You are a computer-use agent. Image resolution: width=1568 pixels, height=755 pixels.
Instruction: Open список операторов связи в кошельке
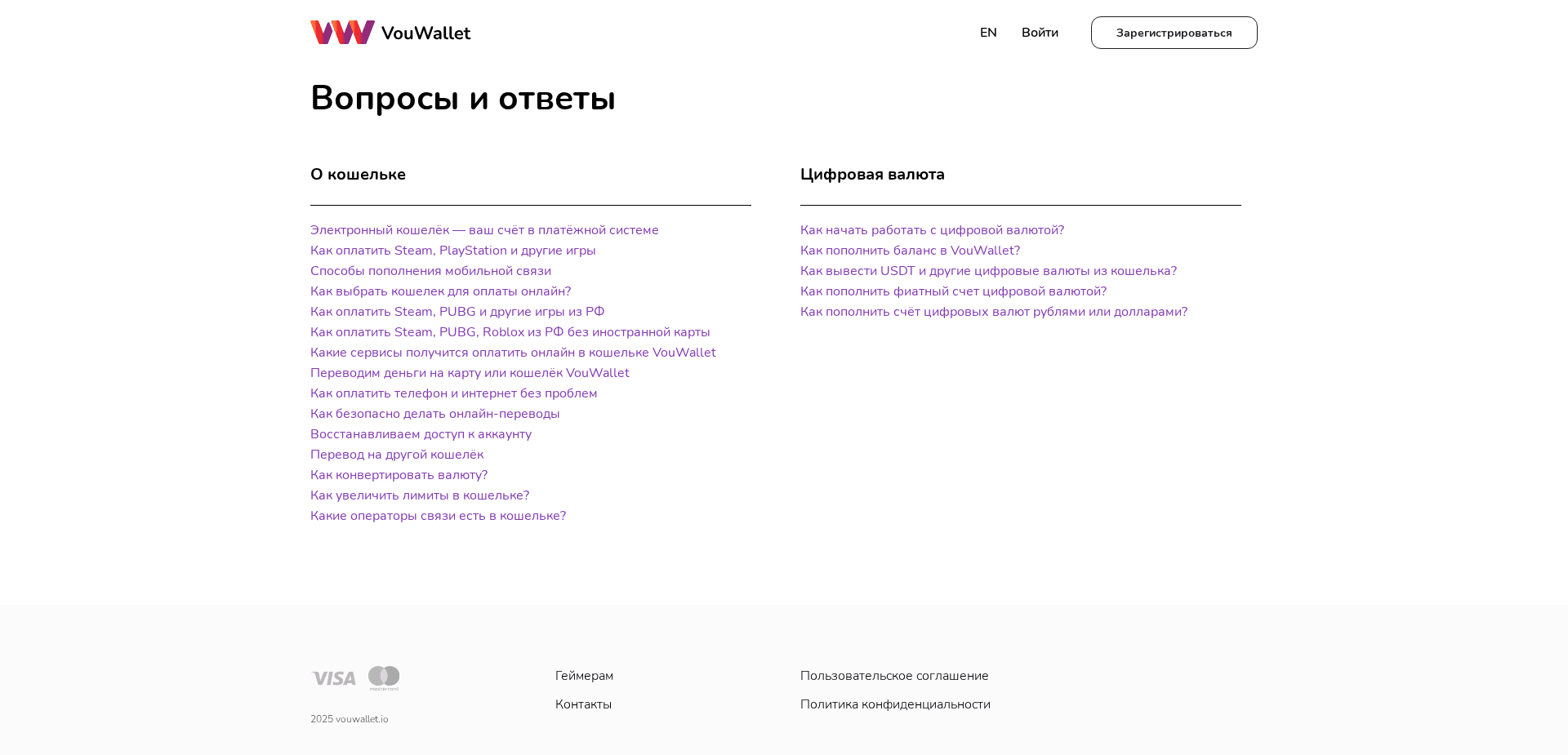[438, 516]
